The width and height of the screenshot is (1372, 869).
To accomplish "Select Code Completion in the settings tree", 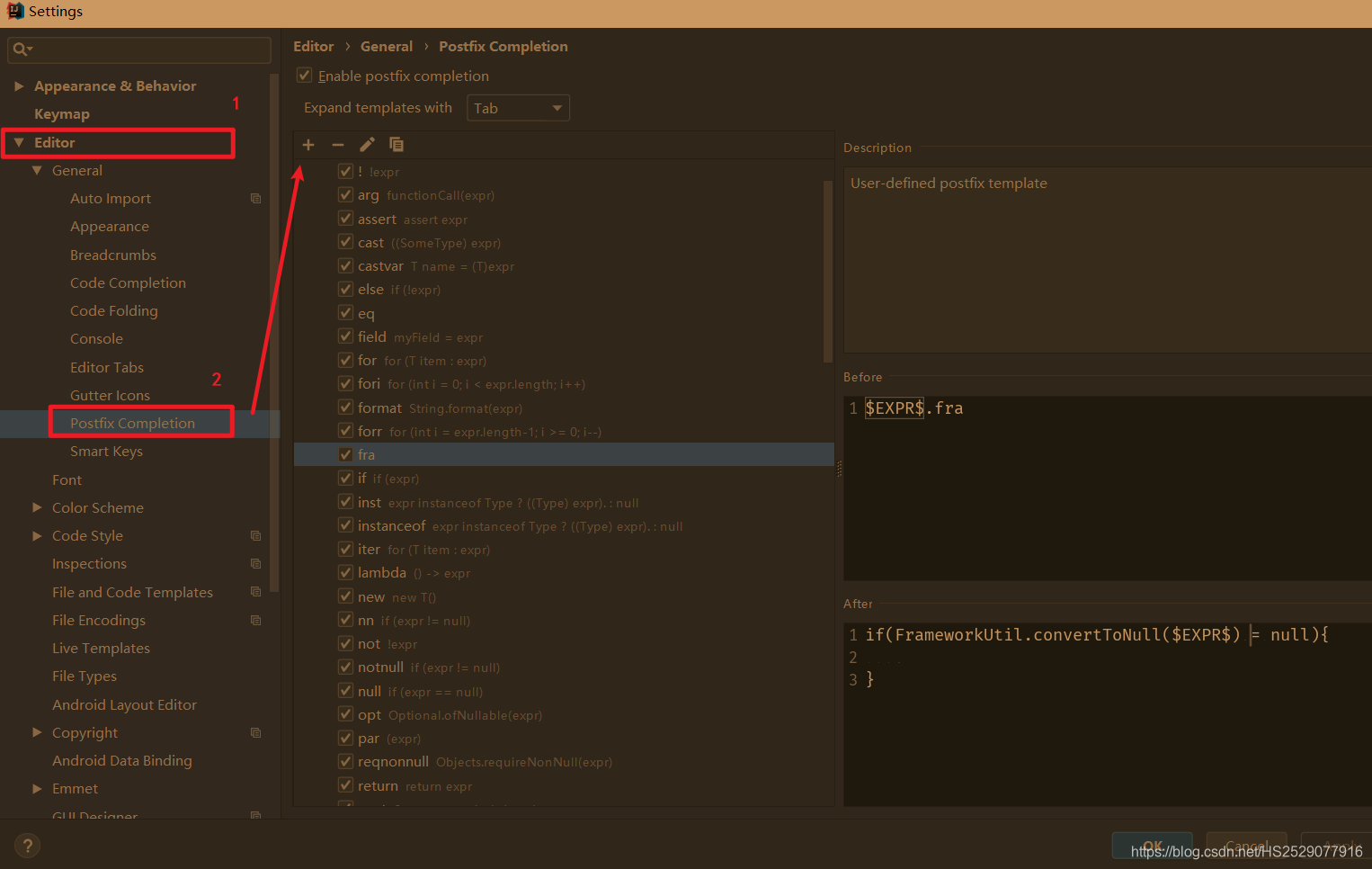I will click(x=128, y=283).
